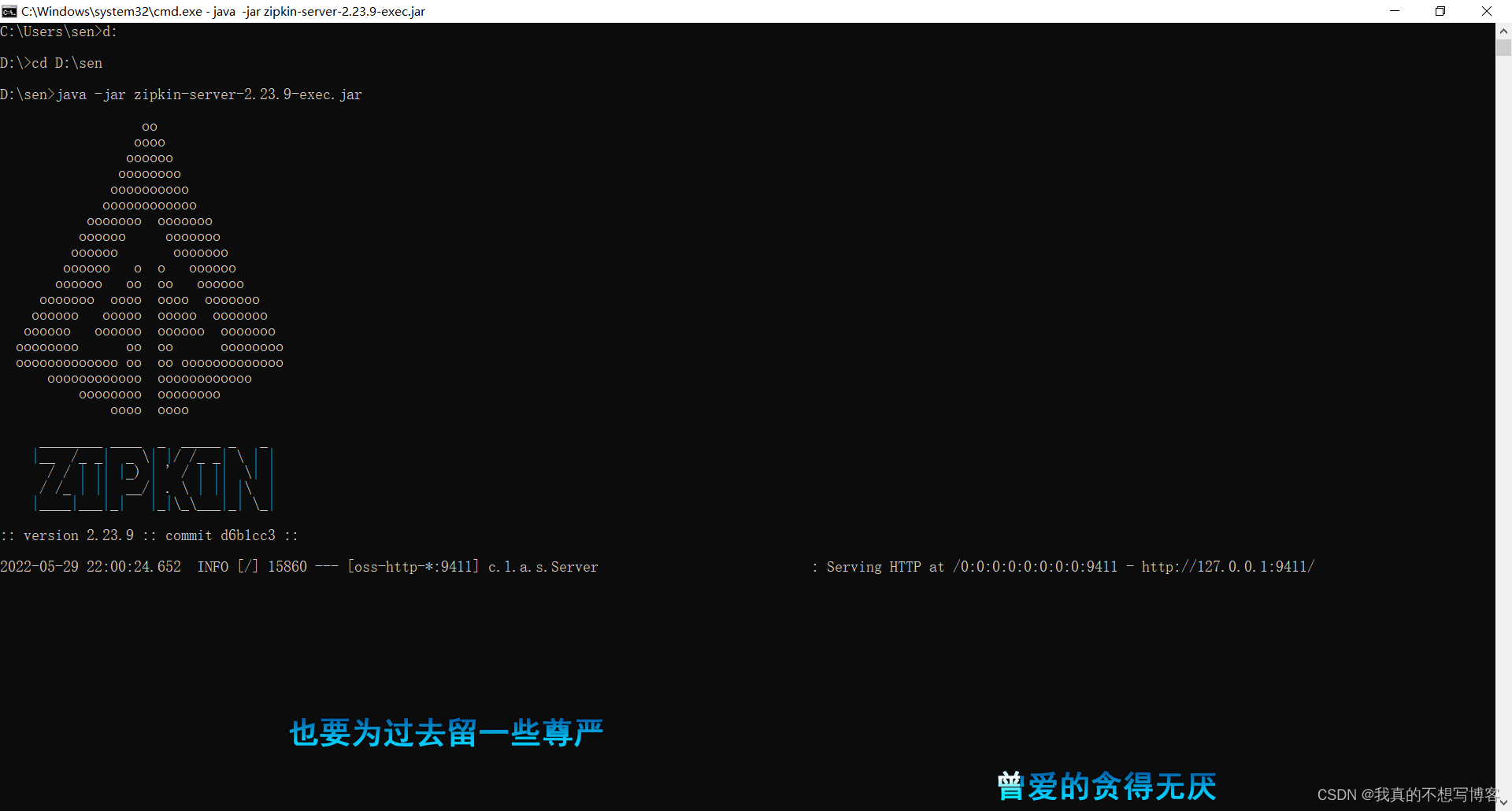Image resolution: width=1512 pixels, height=811 pixels.
Task: Click the 'commit d6b1cc3' text
Action: (x=220, y=535)
